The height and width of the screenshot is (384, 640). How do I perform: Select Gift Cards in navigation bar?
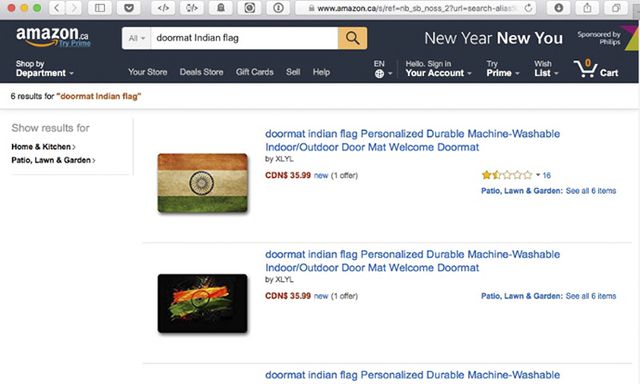point(254,72)
